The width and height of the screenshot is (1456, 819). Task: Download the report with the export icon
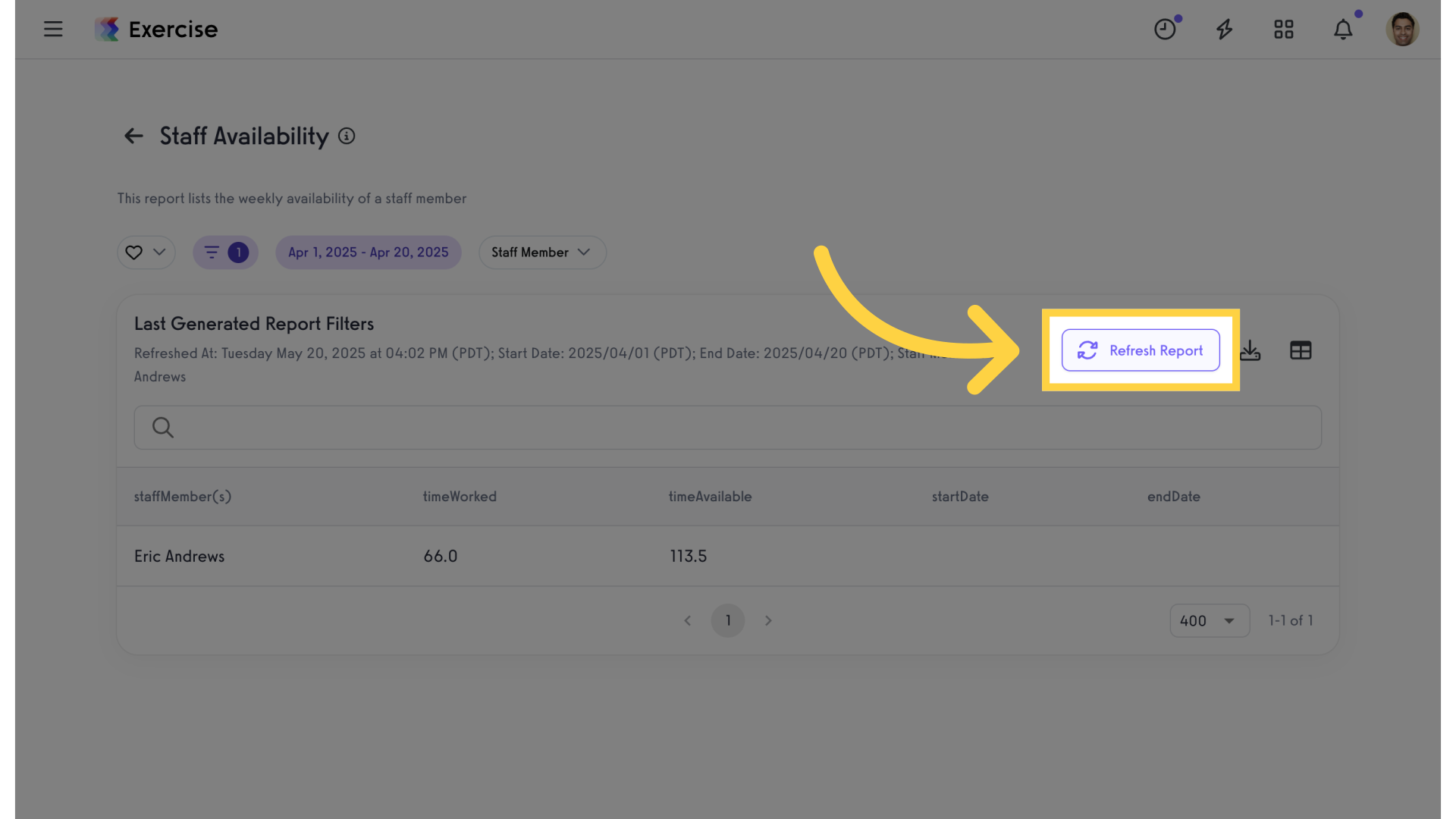pyautogui.click(x=1250, y=350)
